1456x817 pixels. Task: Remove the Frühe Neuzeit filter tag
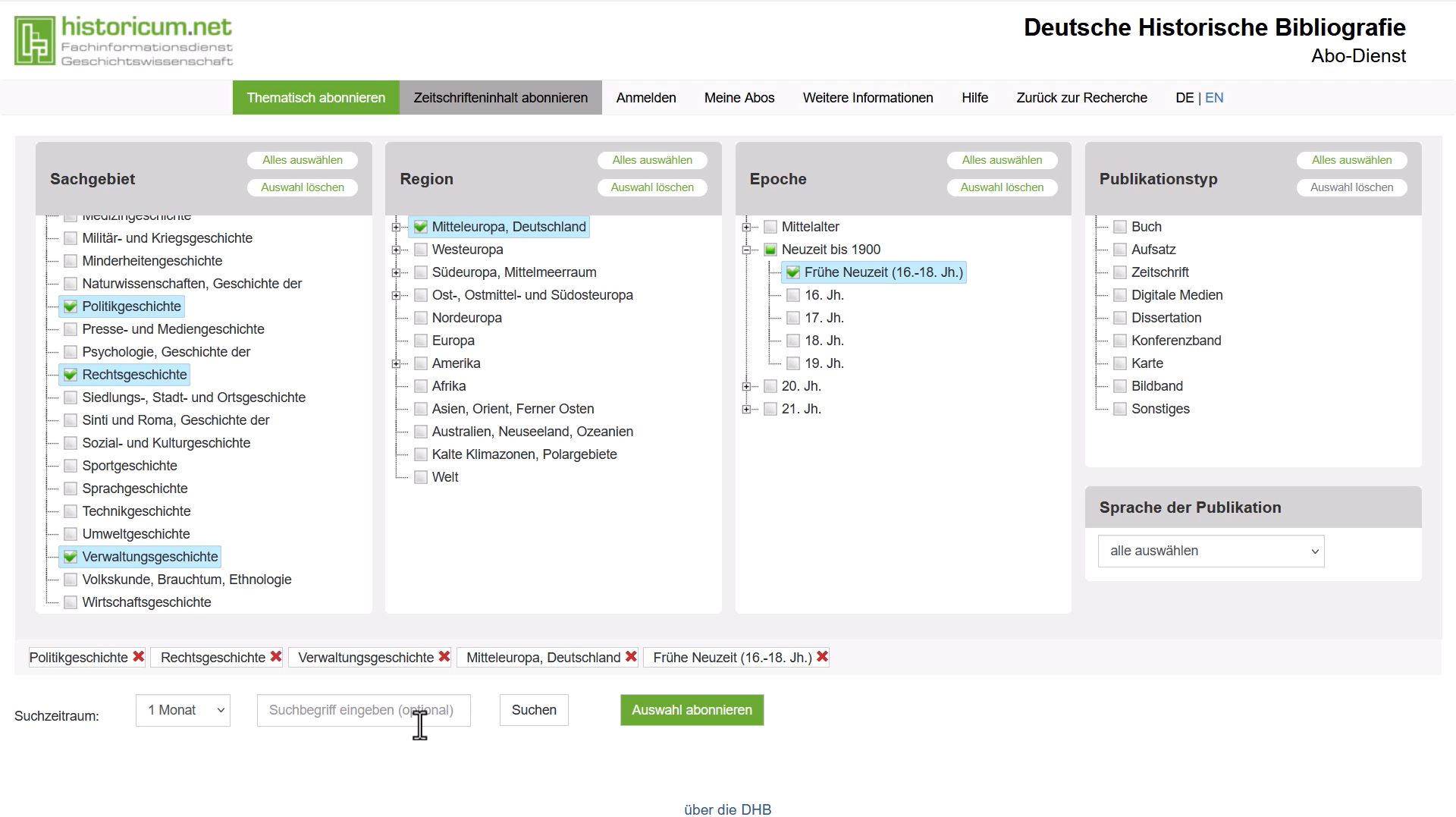(822, 657)
